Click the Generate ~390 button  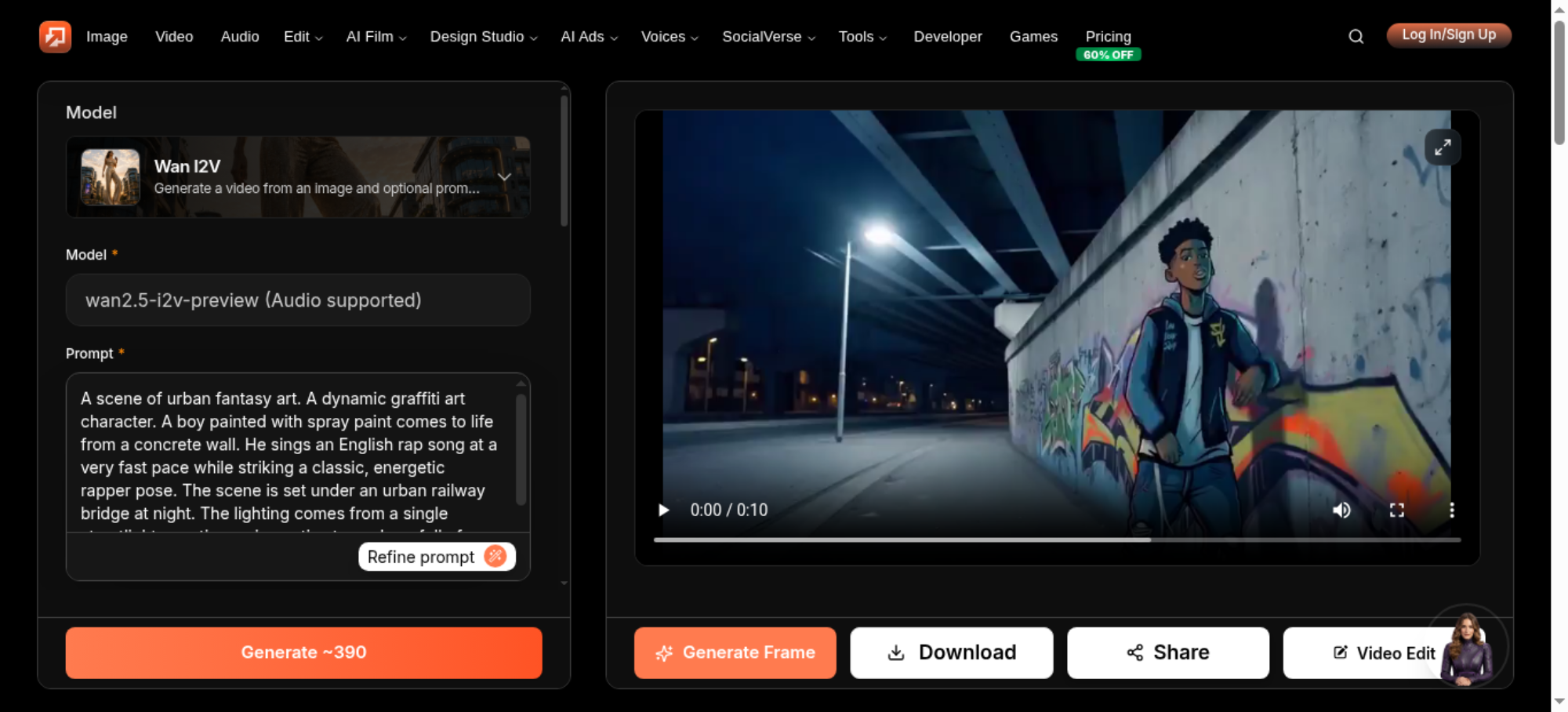click(303, 652)
